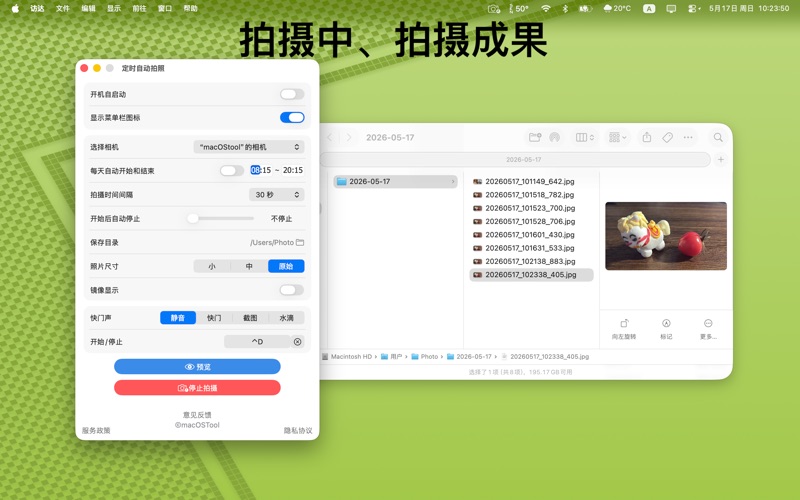The image size is (800, 500).
Task: Select the 2026-05-17 folder in column
Action: click(x=395, y=181)
